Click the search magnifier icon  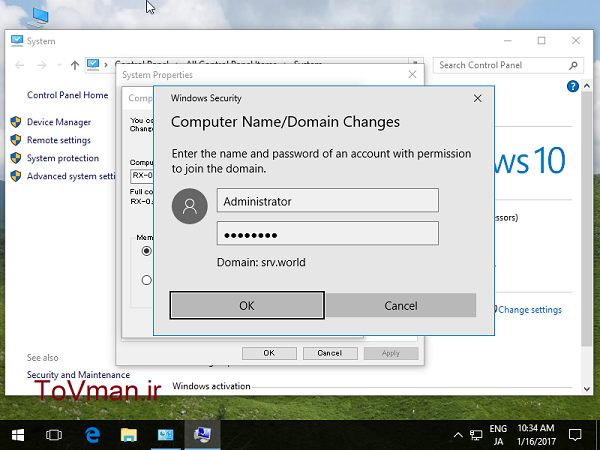click(573, 65)
